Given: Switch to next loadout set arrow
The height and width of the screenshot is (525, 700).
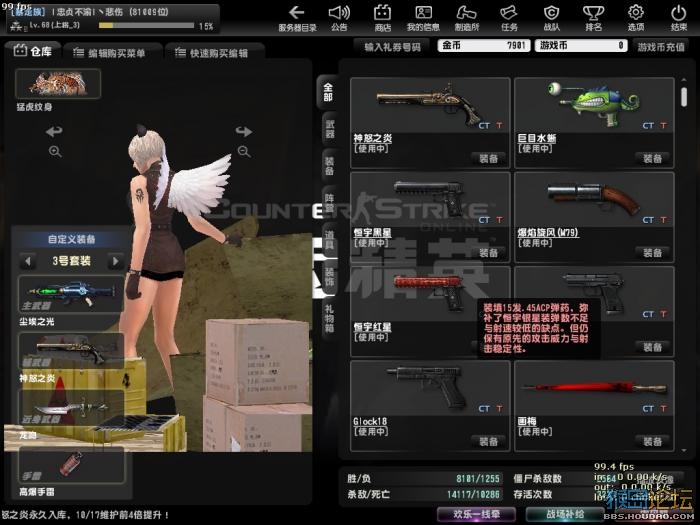Looking at the screenshot, I should 116,261.
